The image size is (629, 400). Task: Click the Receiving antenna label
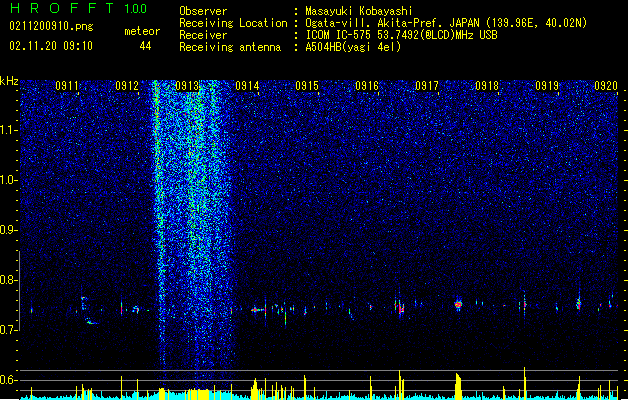pyautogui.click(x=230, y=47)
